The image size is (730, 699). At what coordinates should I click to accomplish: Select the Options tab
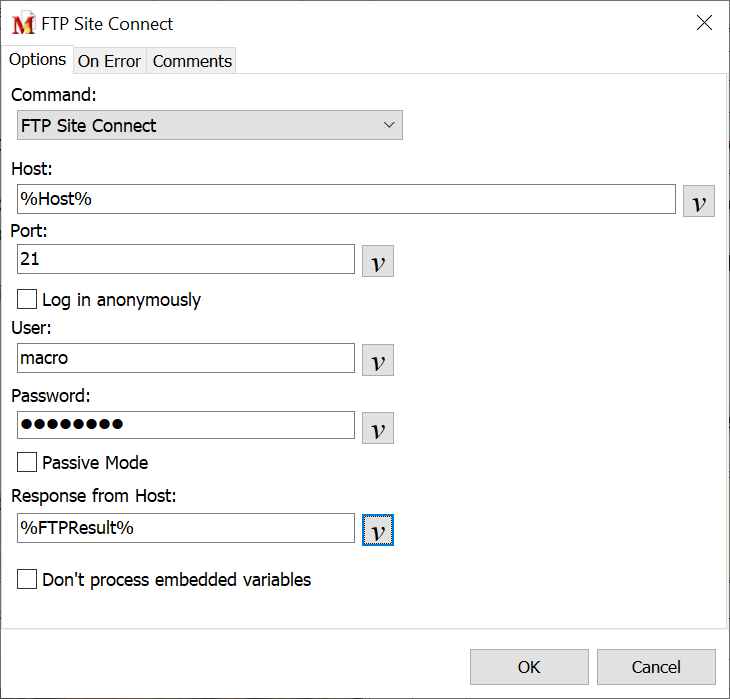tap(37, 60)
